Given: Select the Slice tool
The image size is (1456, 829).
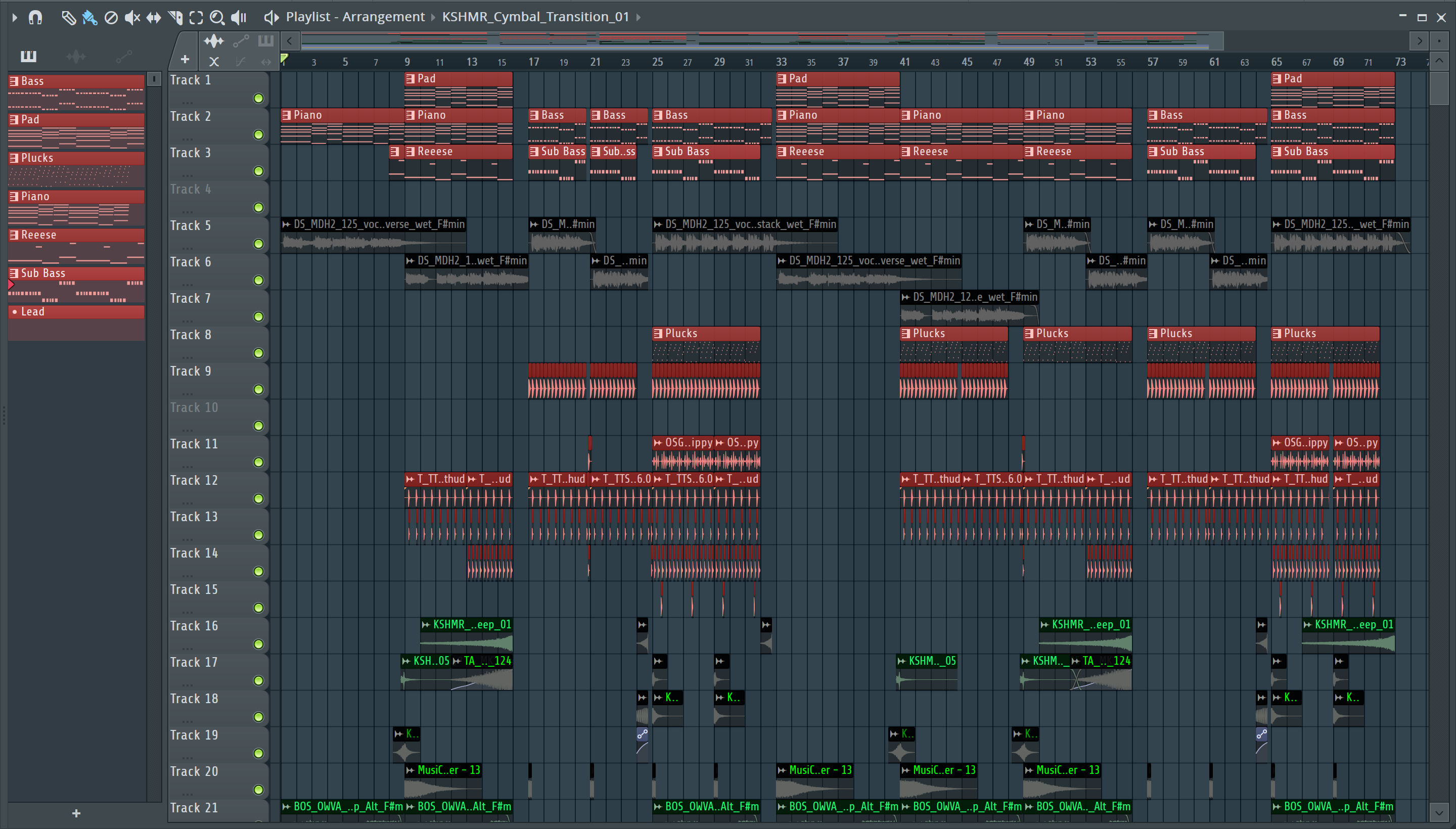Looking at the screenshot, I should click(175, 18).
